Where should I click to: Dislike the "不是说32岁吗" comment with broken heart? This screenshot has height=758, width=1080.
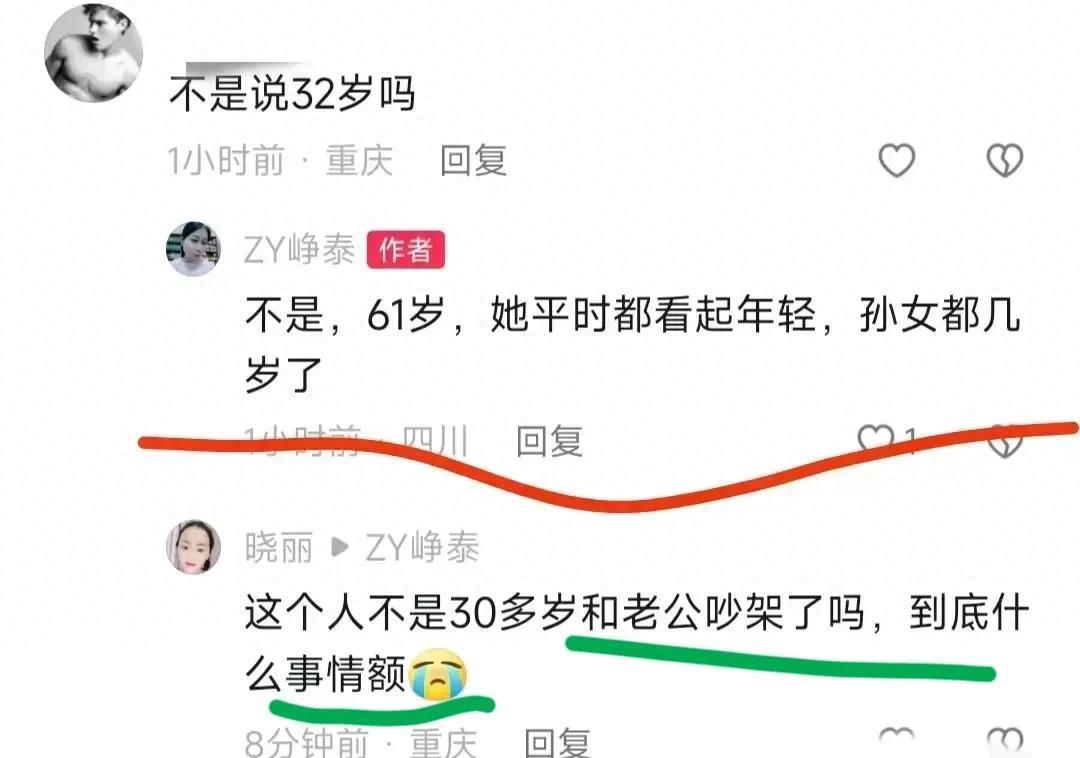1005,160
